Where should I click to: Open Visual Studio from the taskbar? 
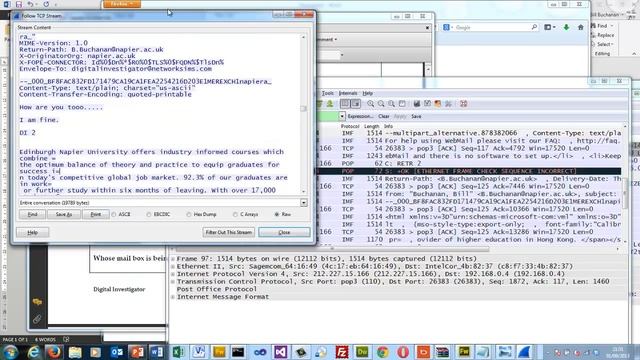280,352
